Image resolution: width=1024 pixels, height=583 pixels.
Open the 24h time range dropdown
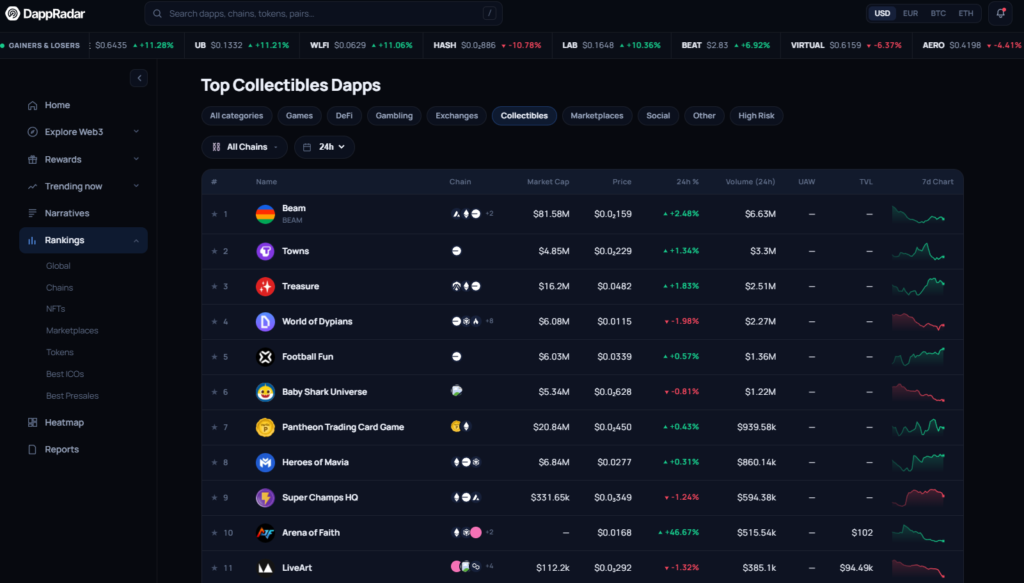tap(324, 147)
